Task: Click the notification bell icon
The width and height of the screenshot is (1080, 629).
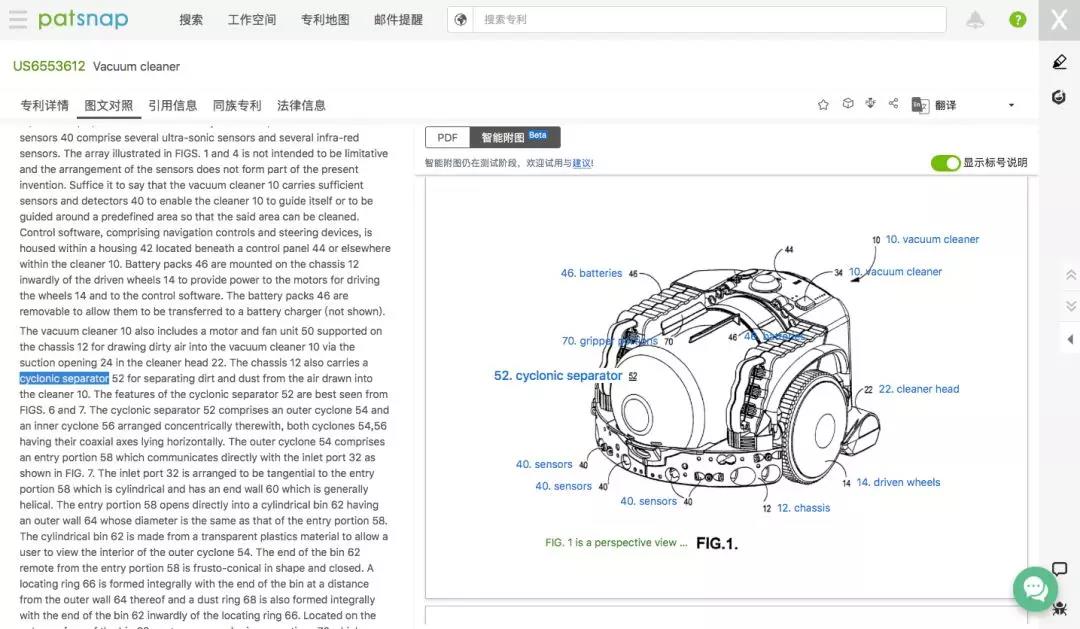Action: [975, 20]
